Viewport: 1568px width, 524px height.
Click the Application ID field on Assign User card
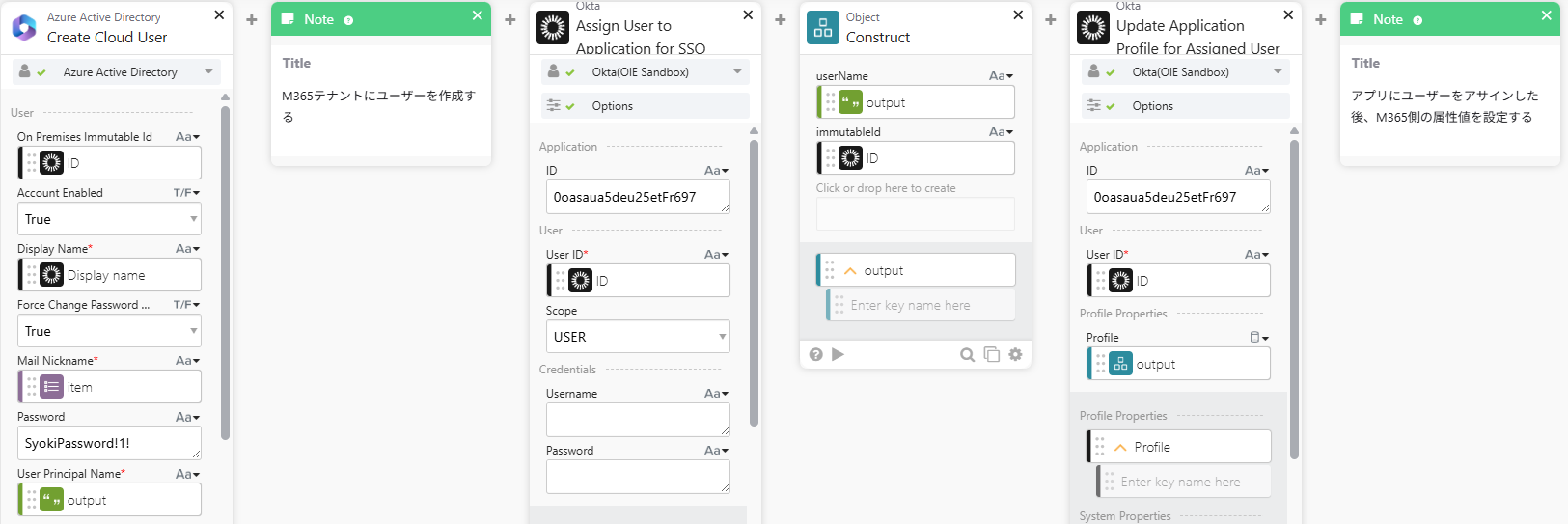[638, 197]
